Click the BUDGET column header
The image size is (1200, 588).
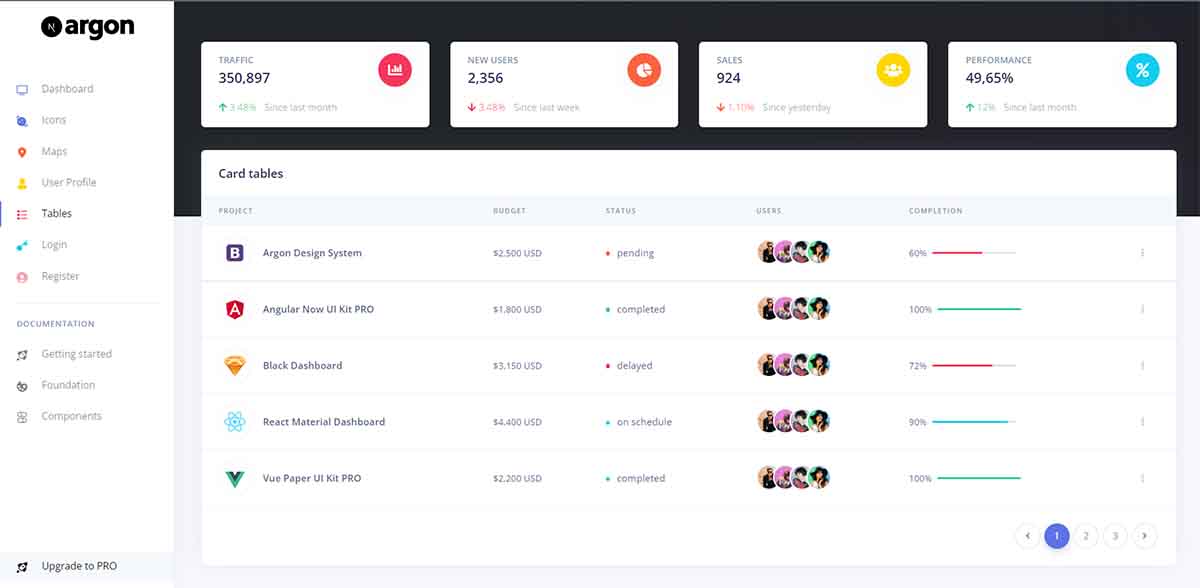509,211
